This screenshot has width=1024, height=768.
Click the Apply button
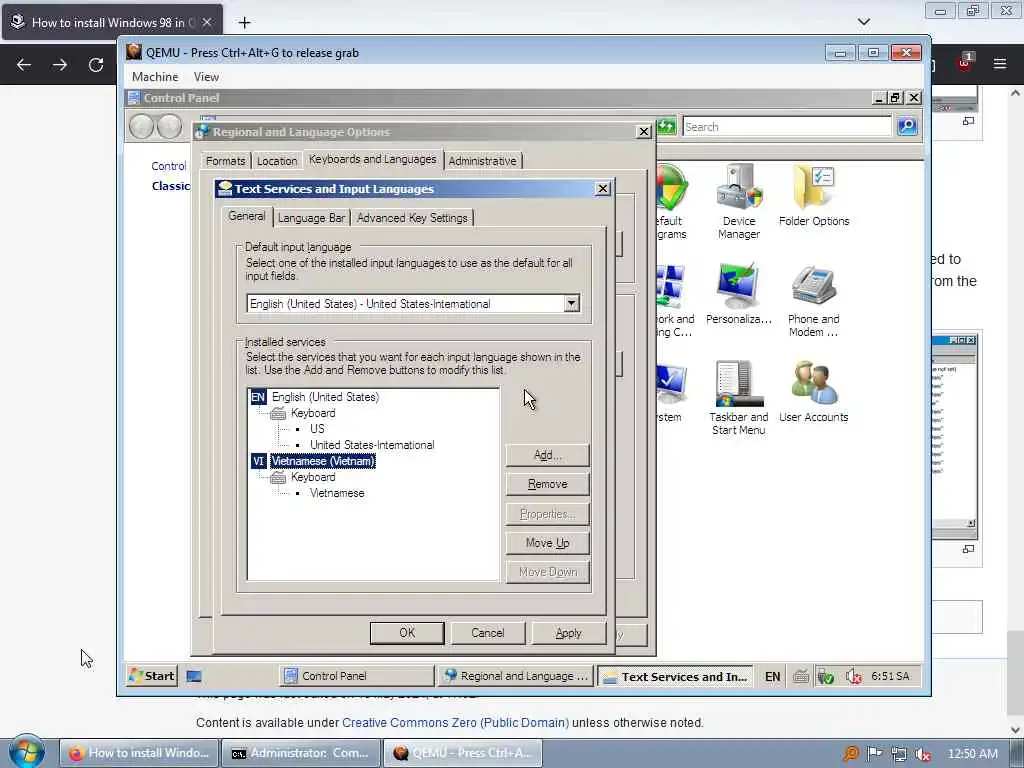[x=569, y=632]
